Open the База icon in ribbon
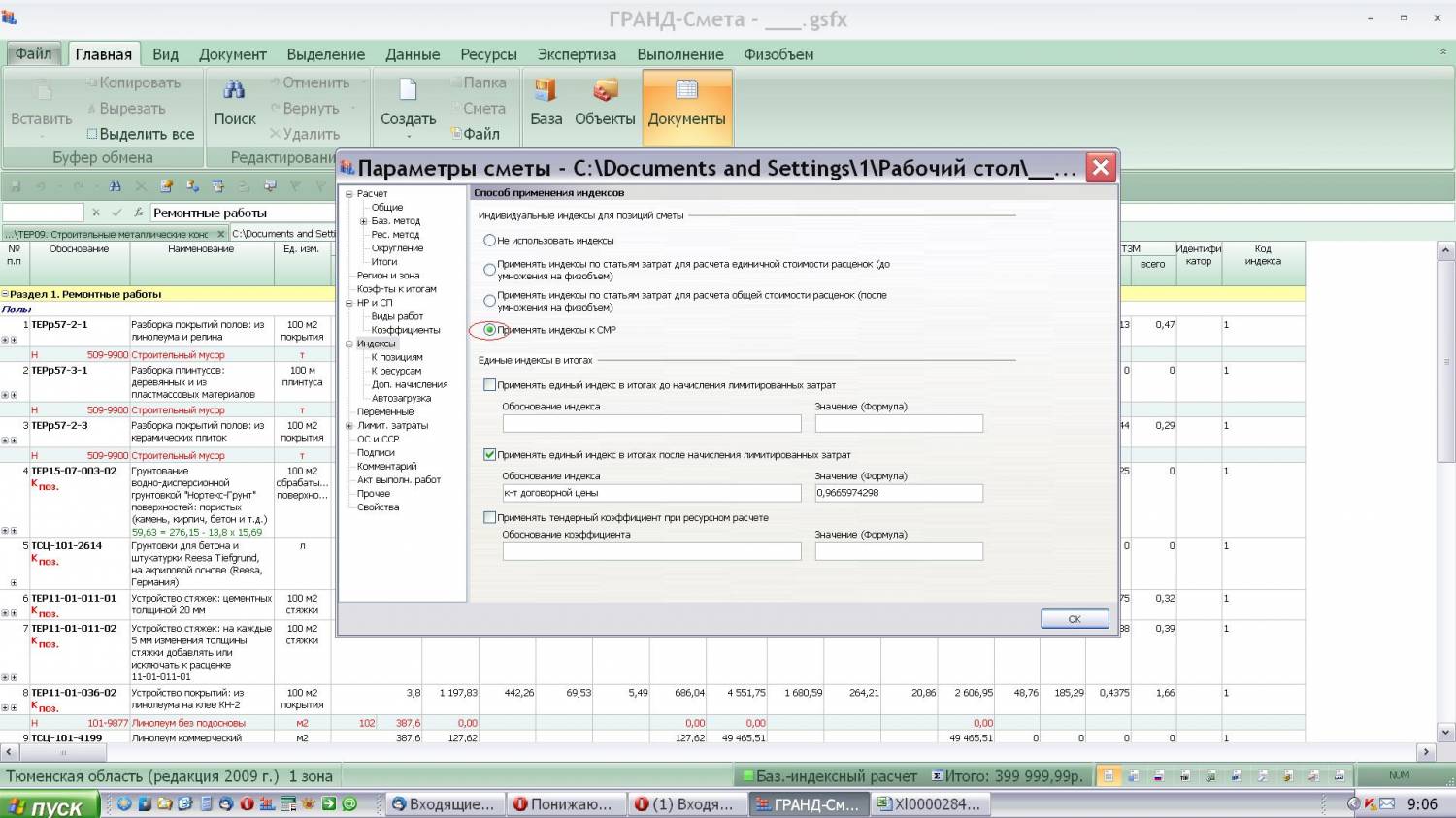Viewport: 1456px width, 818px height. 546,90
